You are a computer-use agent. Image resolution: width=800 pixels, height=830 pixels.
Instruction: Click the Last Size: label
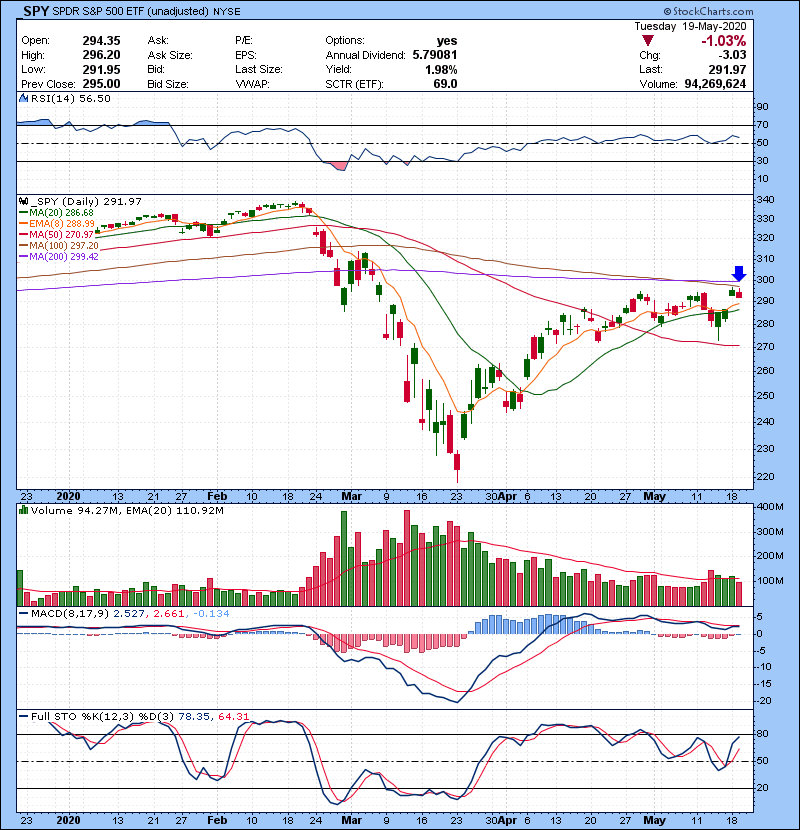(x=259, y=69)
